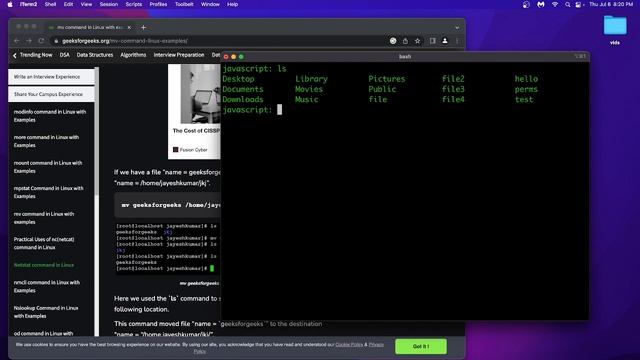
Task: Open the browser three-dot menu
Action: coord(457,41)
